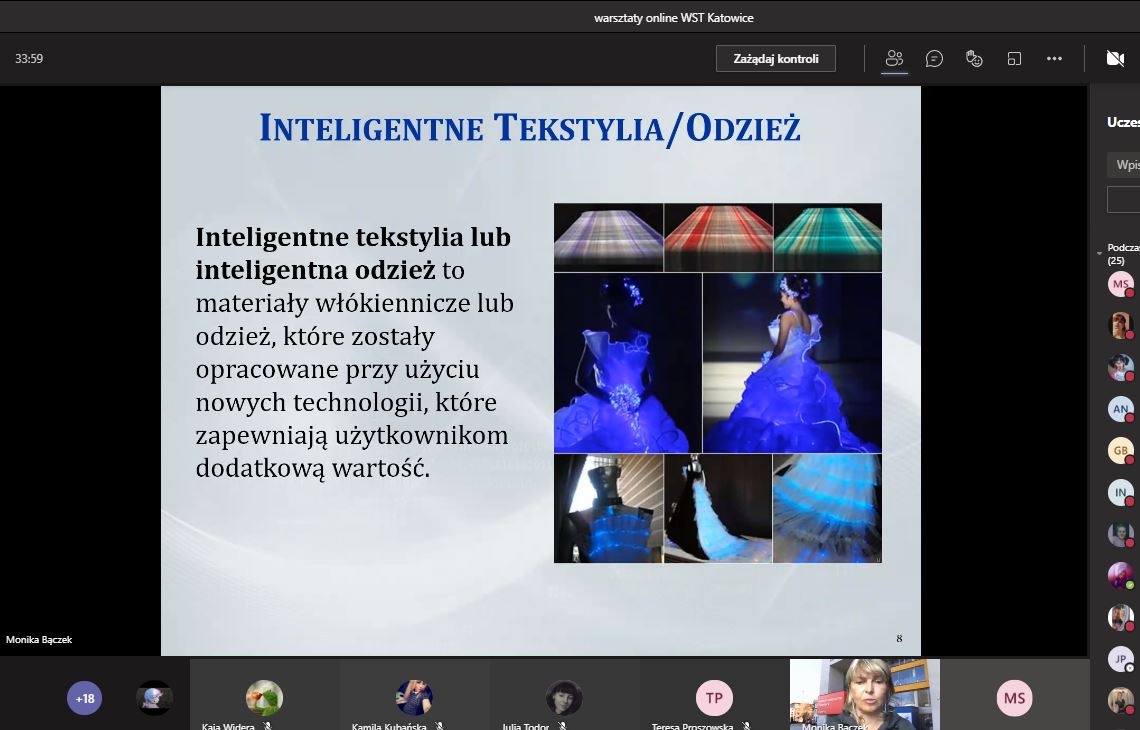This screenshot has width=1140, height=730.
Task: Select the blue-haired avatar beside +18
Action: click(154, 698)
